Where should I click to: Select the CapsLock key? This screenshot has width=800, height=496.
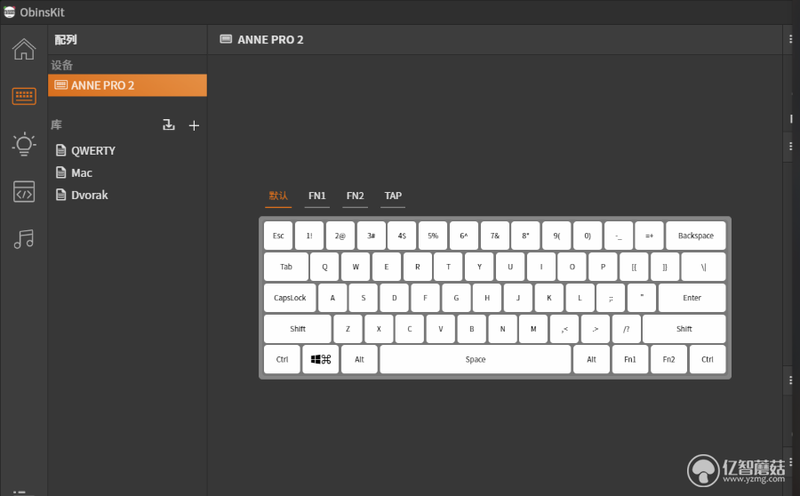coord(290,298)
